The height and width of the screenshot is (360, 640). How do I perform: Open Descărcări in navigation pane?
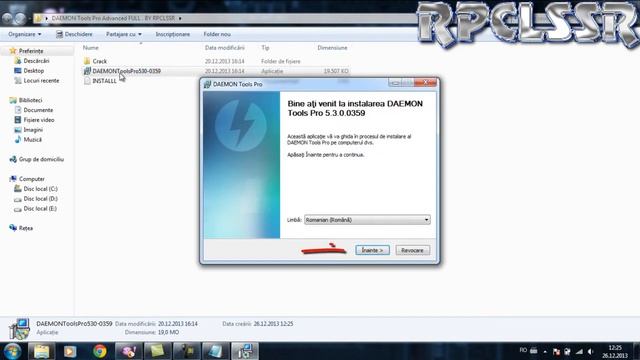(x=36, y=61)
